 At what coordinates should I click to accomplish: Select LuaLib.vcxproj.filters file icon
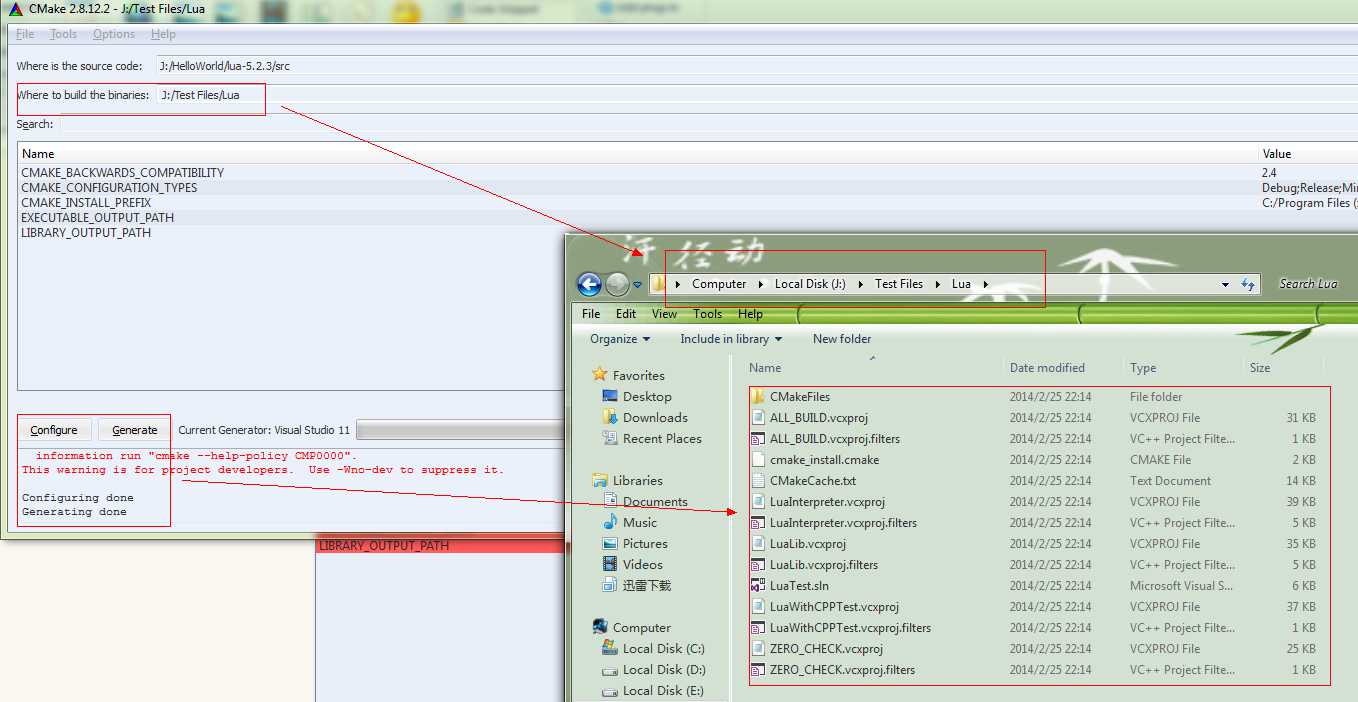[758, 565]
